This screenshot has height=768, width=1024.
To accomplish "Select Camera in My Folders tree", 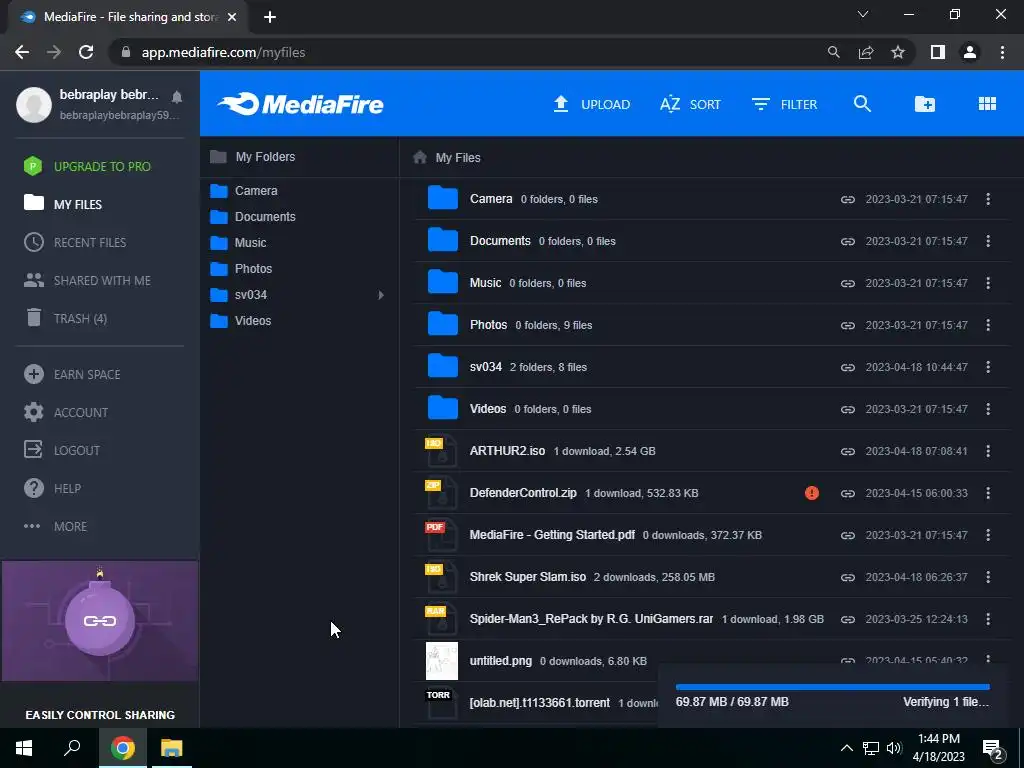I will point(244,191).
